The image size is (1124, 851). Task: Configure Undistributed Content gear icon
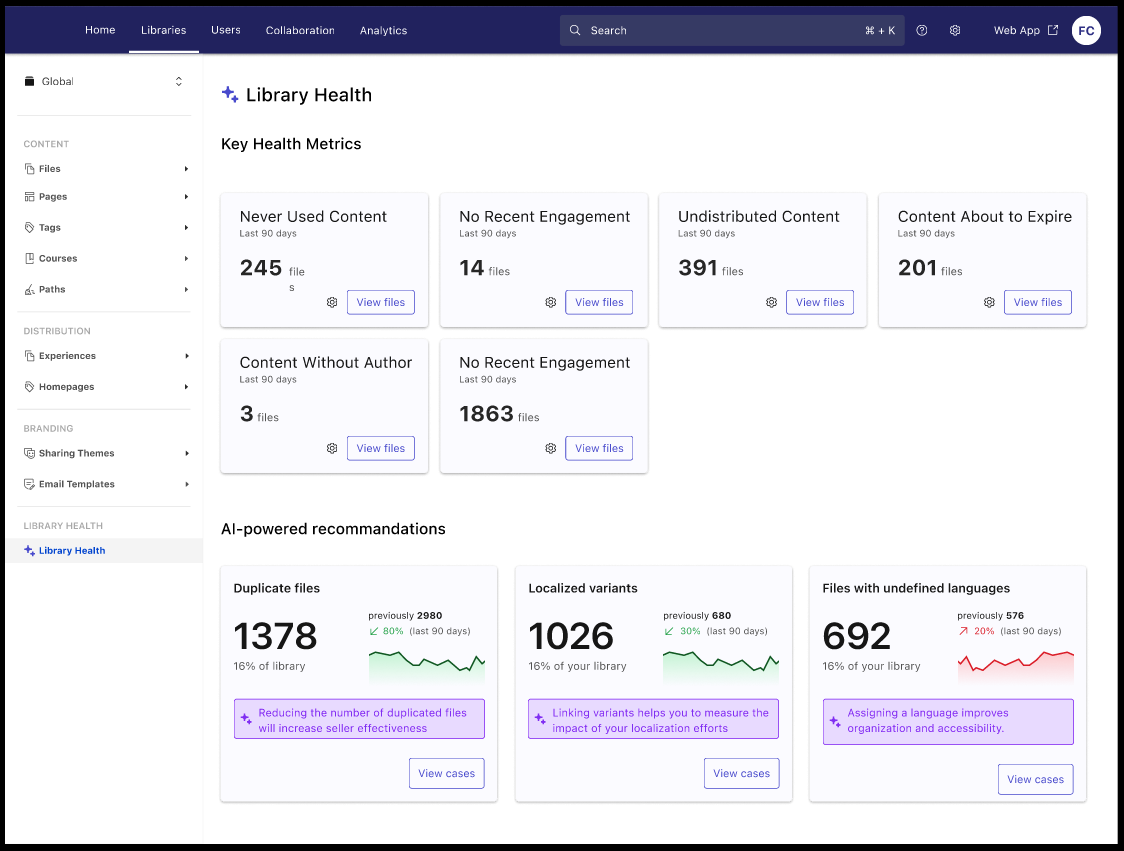[771, 303]
